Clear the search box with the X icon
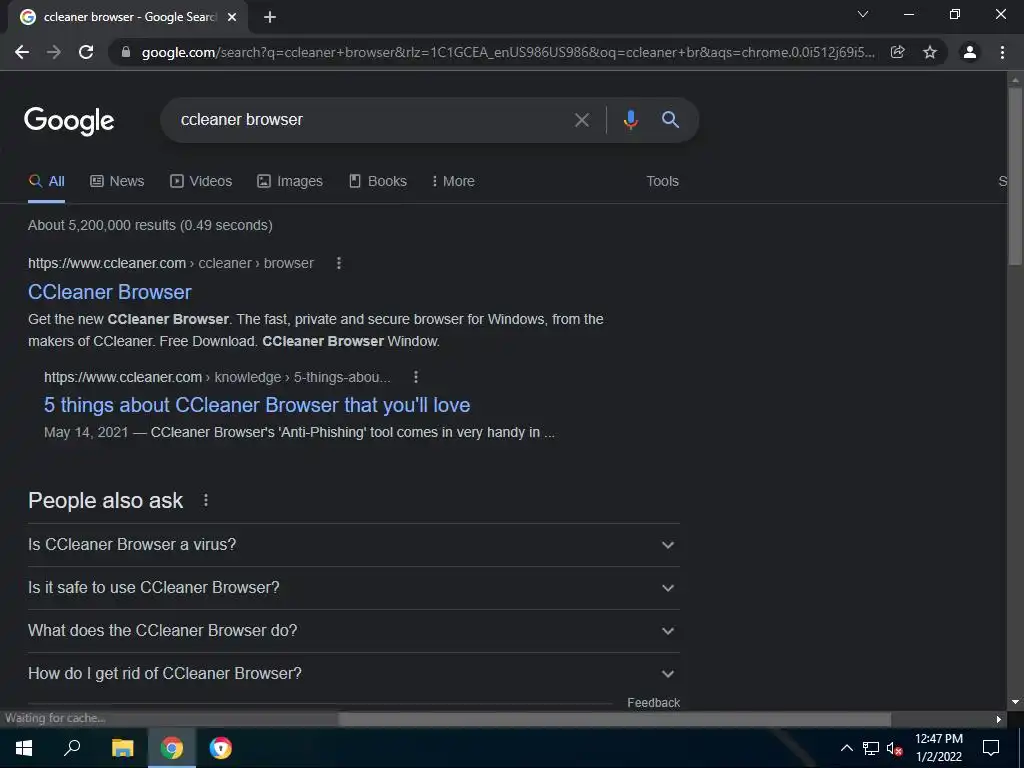 point(581,120)
